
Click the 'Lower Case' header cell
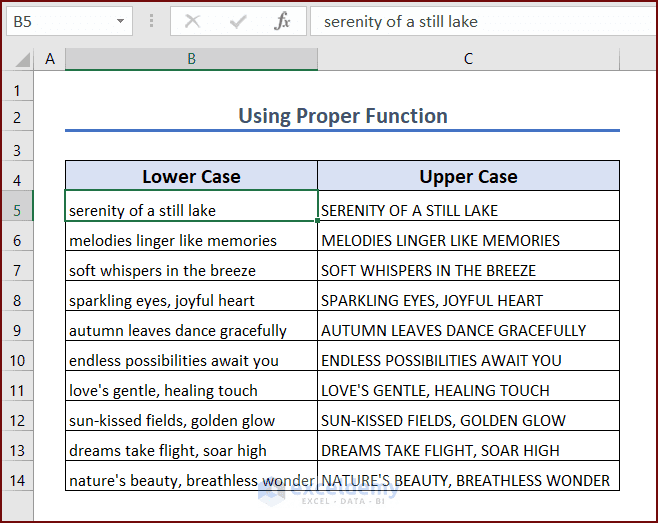pyautogui.click(x=191, y=176)
